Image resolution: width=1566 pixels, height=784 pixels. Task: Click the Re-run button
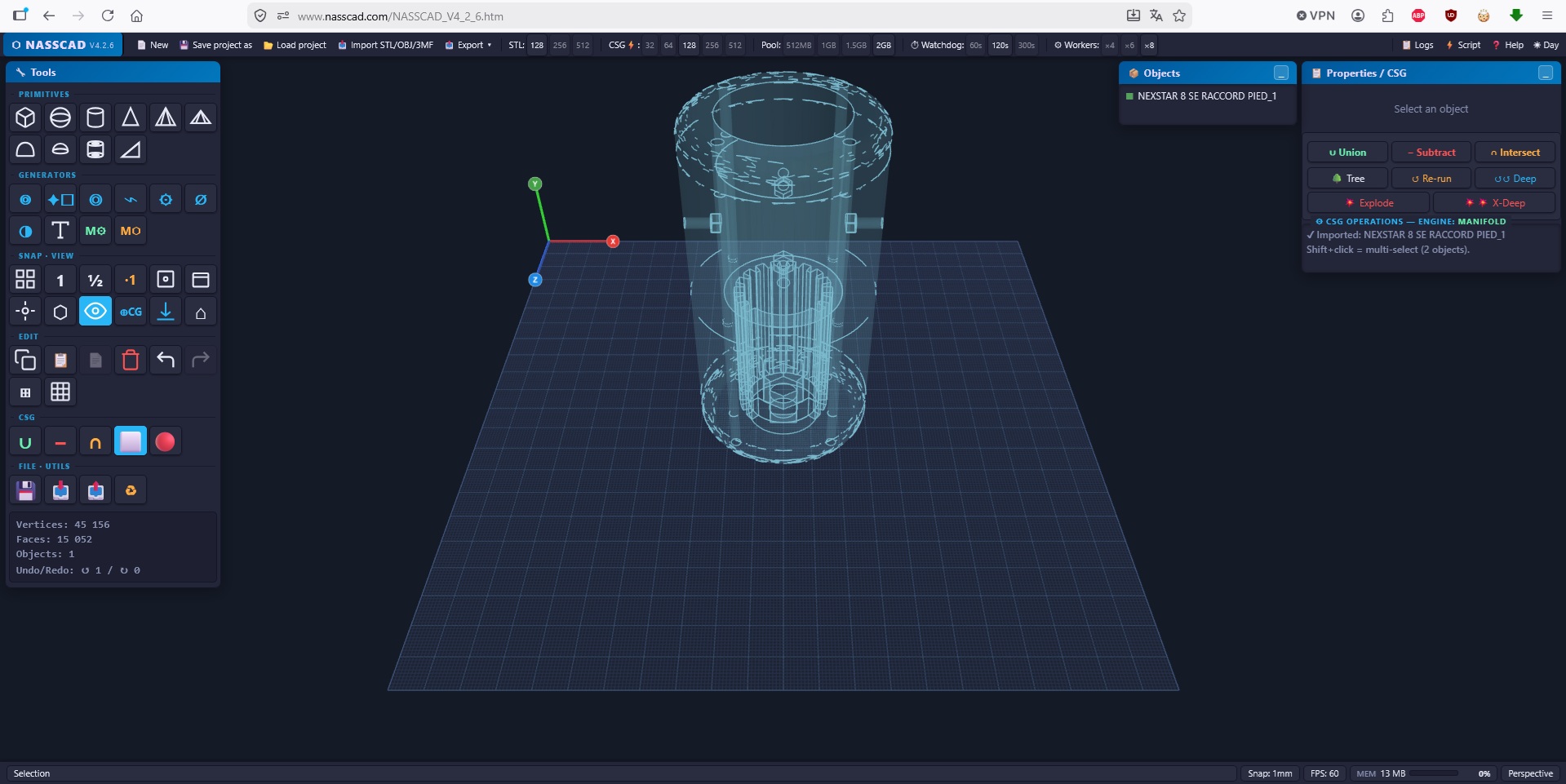coord(1431,179)
